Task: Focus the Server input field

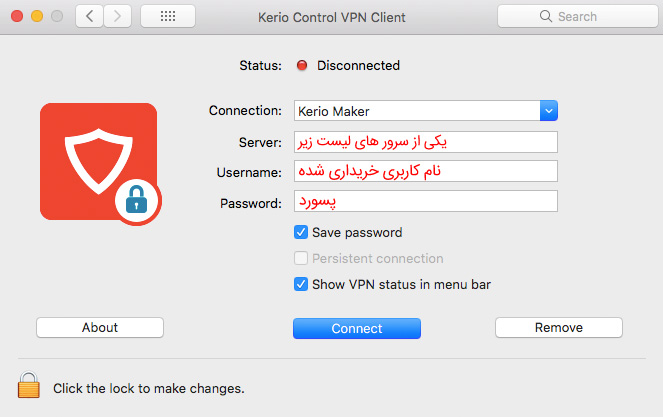Action: pyautogui.click(x=425, y=141)
